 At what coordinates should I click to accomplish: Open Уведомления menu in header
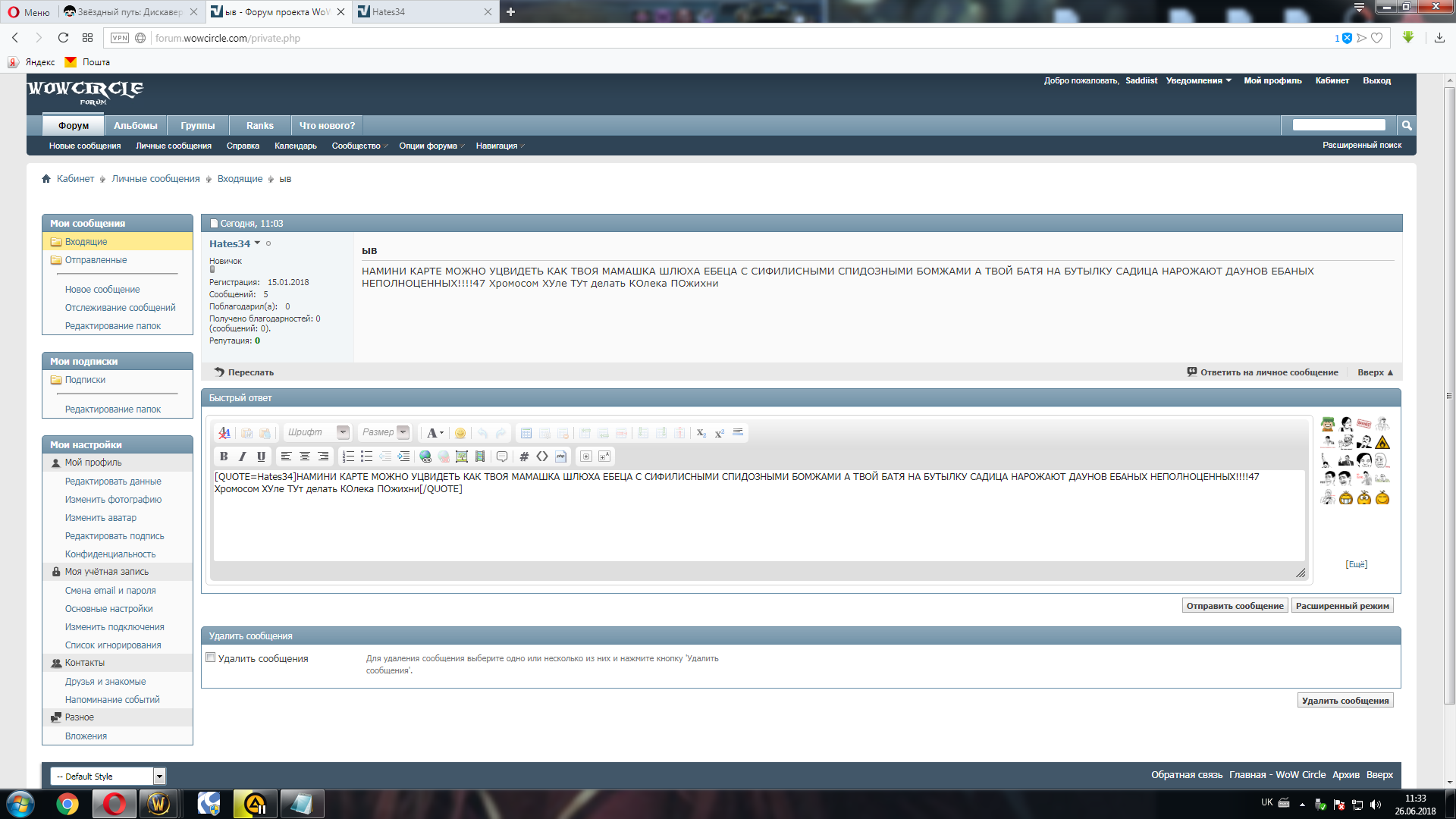pos(1198,80)
